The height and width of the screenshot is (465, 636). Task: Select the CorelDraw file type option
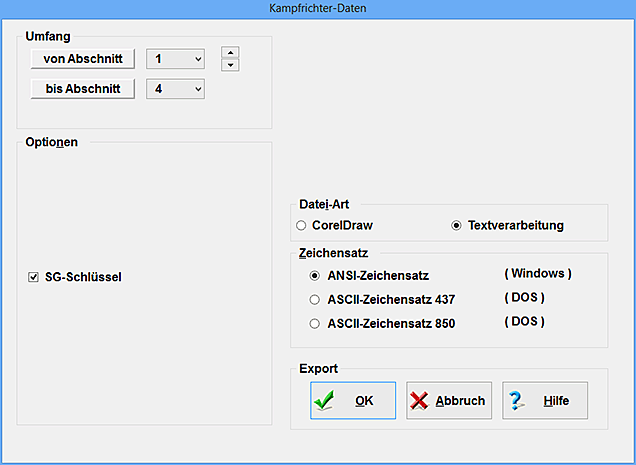coord(301,226)
